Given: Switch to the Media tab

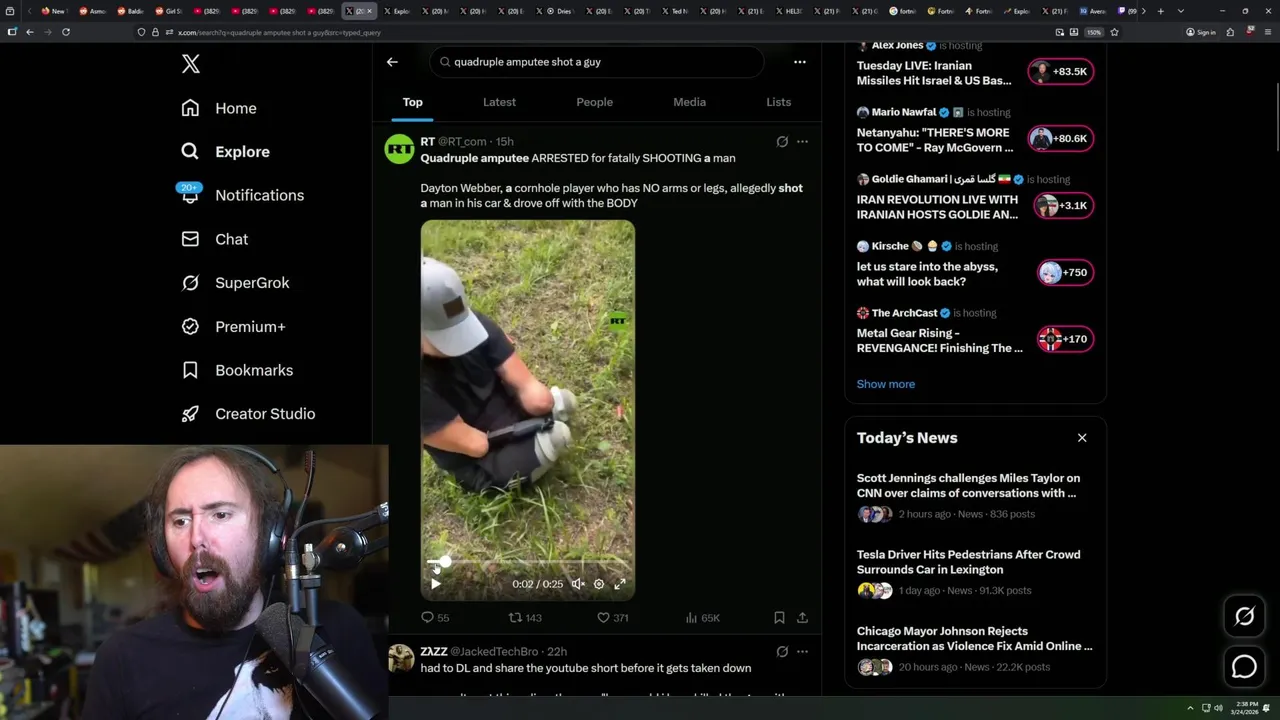Looking at the screenshot, I should point(689,102).
